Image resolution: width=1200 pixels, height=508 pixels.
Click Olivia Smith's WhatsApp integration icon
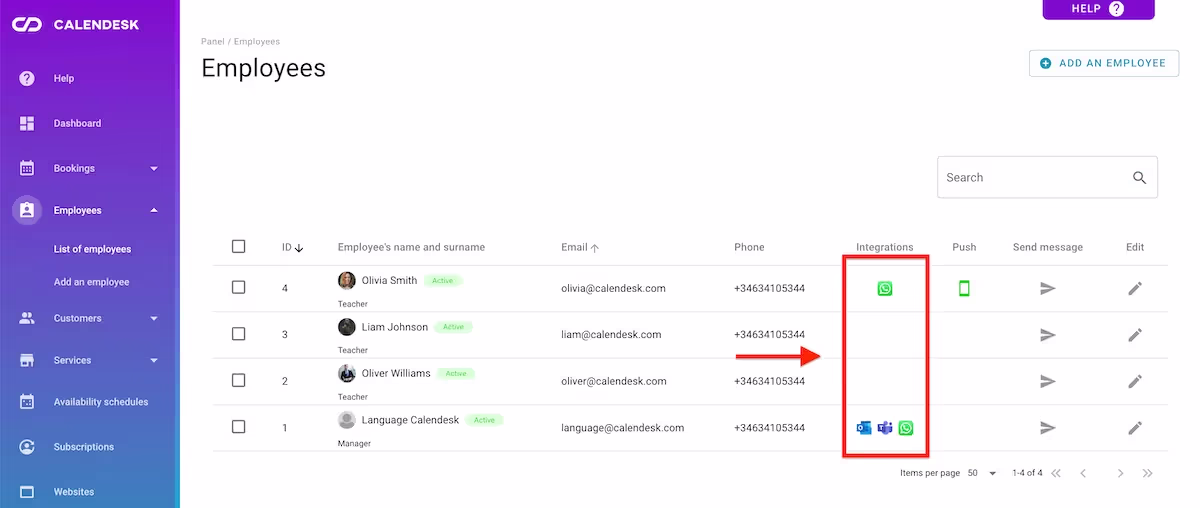point(885,289)
